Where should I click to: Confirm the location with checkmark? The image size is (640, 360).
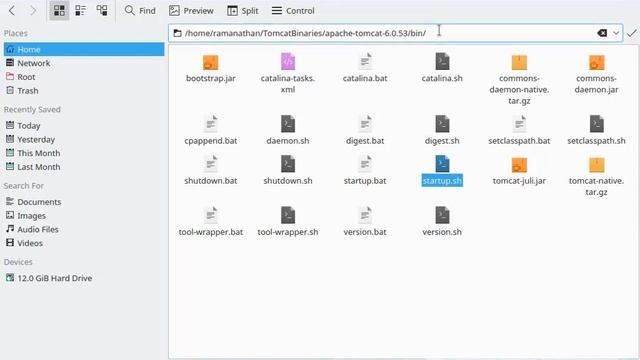[631, 33]
